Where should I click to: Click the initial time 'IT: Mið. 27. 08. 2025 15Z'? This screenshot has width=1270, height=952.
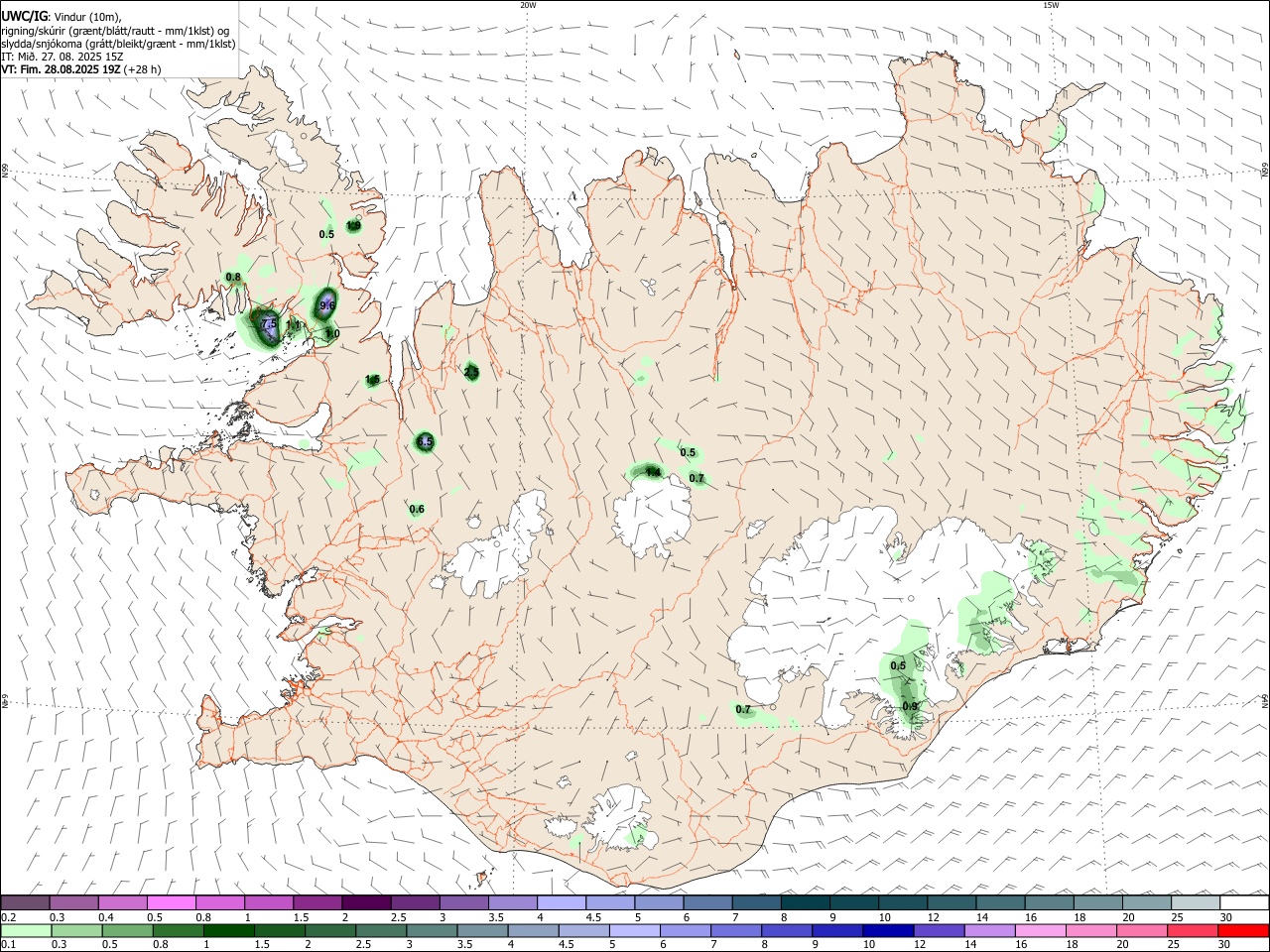click(63, 57)
